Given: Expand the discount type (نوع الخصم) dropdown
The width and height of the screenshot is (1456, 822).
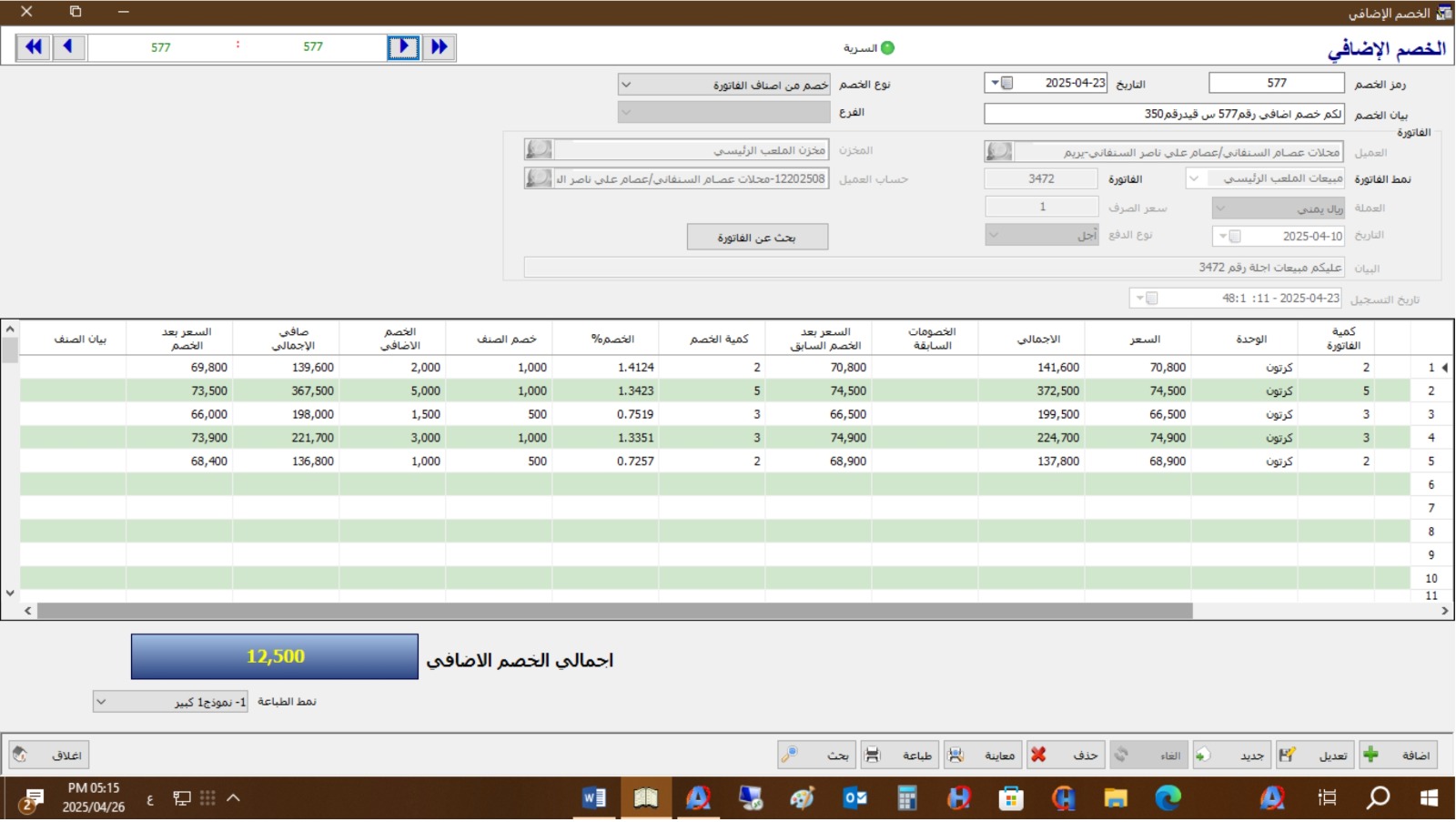Looking at the screenshot, I should (x=626, y=85).
